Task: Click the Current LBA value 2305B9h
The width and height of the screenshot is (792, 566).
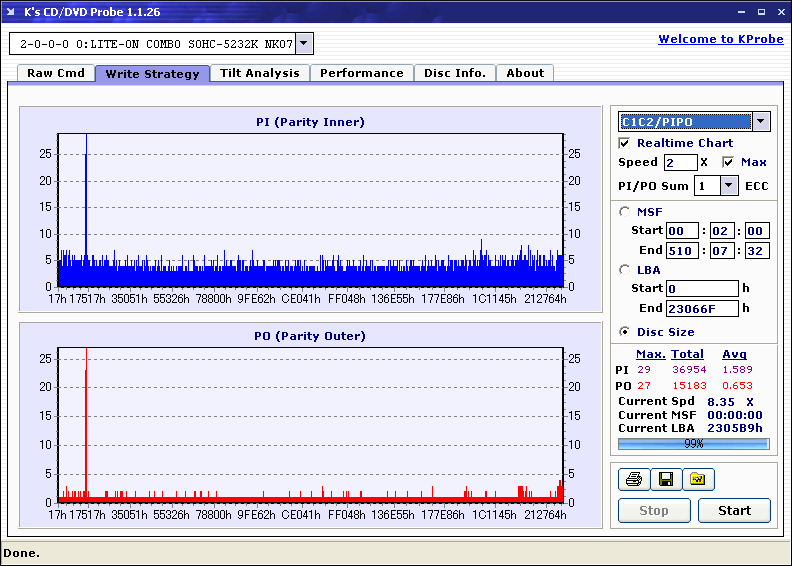Action: (734, 428)
